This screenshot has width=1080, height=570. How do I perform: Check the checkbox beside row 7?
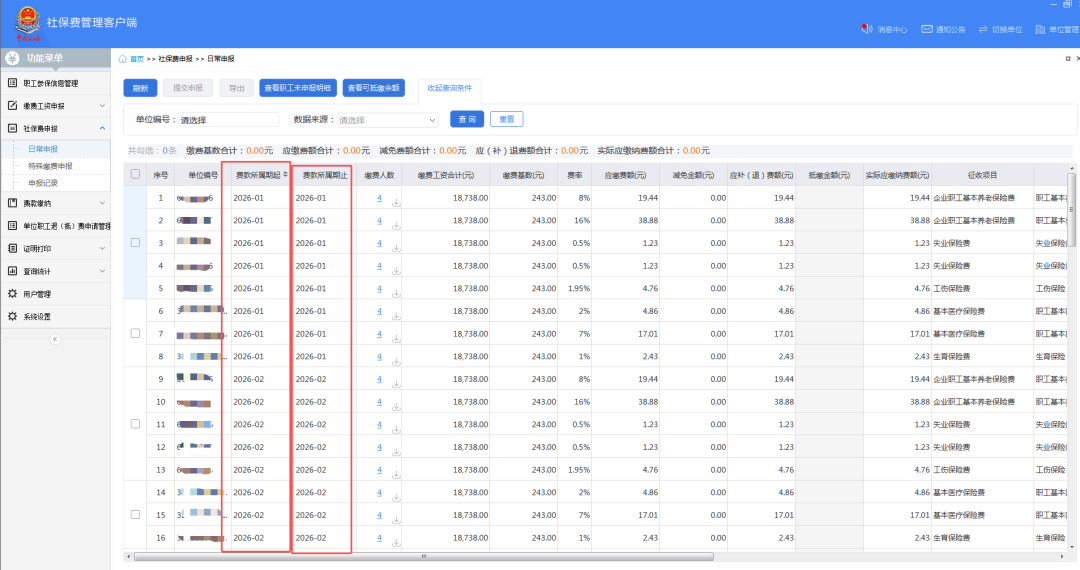pyautogui.click(x=136, y=333)
